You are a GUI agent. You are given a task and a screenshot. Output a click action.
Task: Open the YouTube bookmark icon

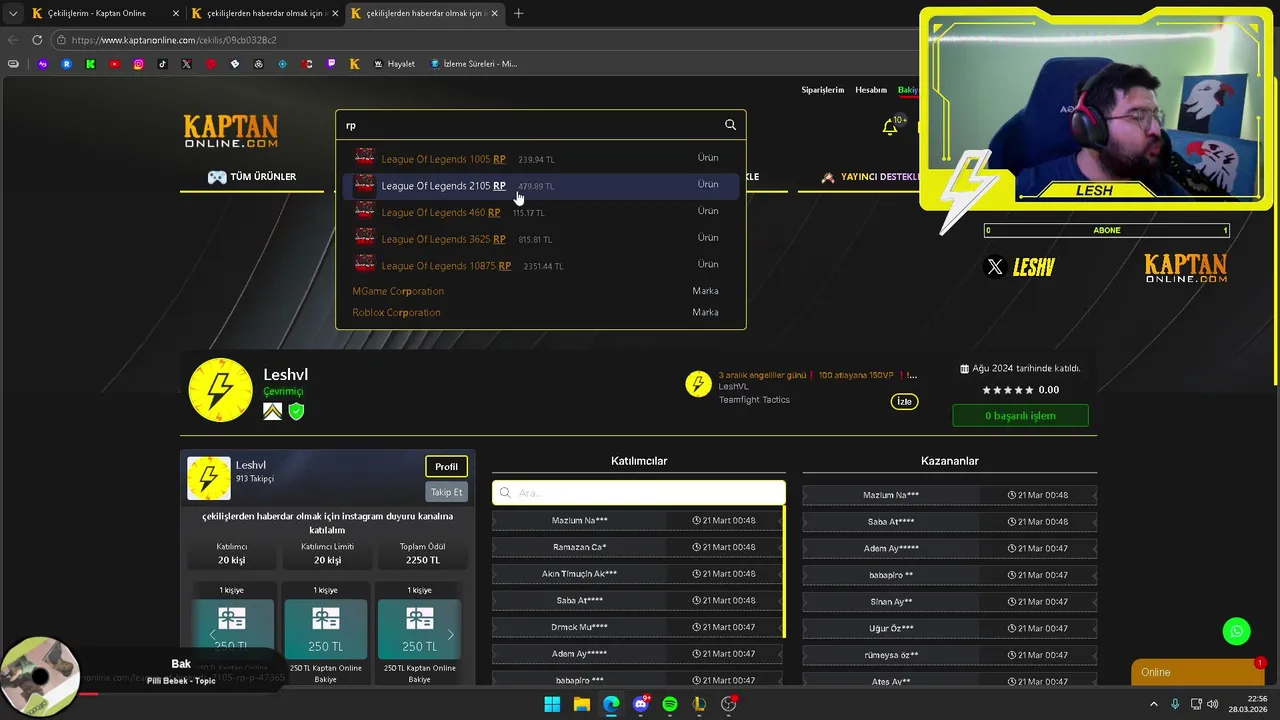coord(114,64)
